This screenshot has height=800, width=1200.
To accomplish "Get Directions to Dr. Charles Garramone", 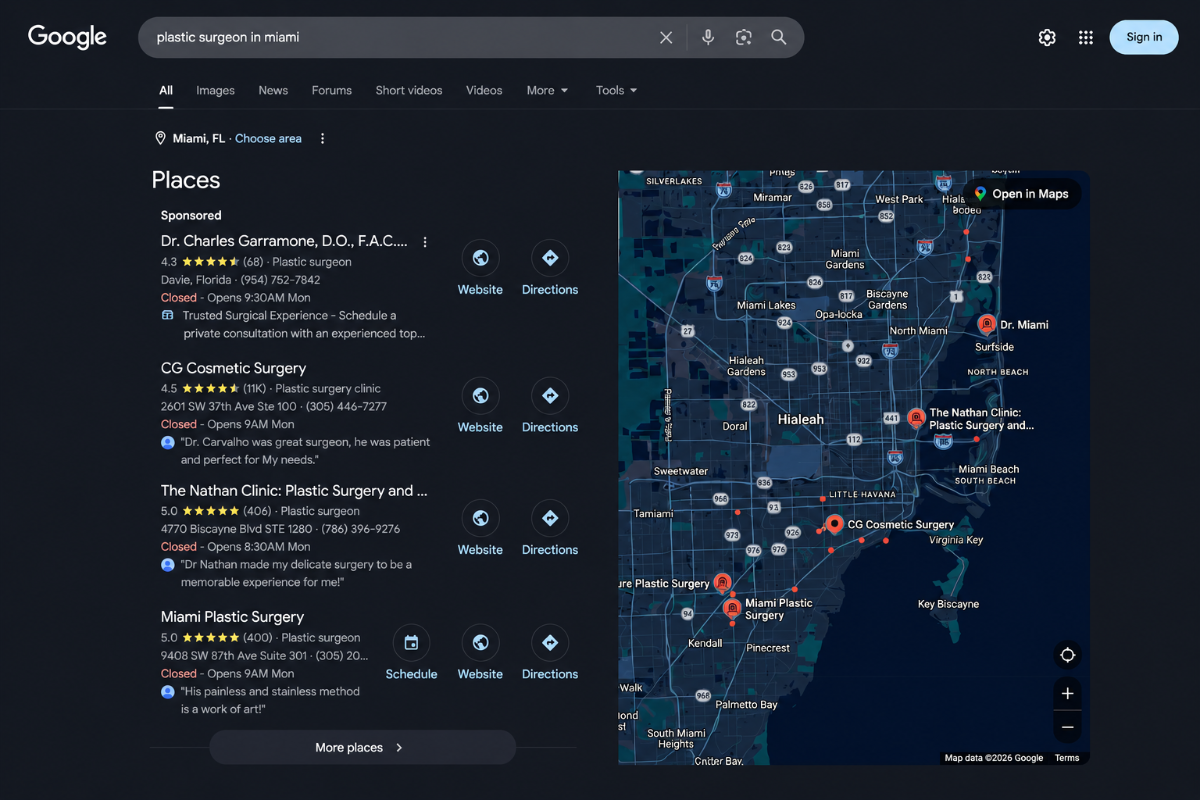I will tap(550, 268).
